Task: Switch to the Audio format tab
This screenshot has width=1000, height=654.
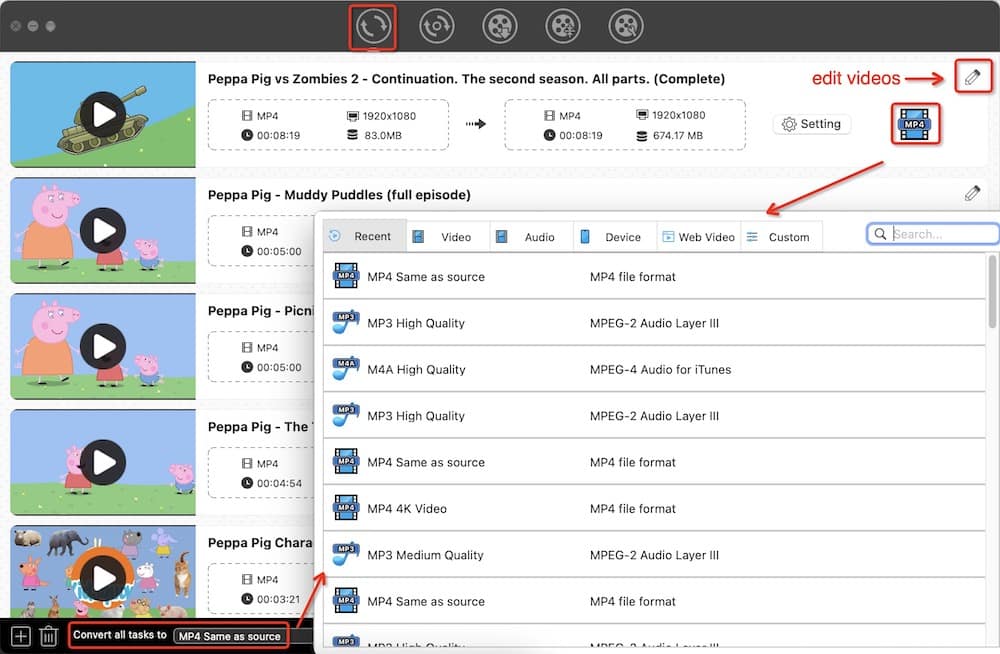Action: tap(531, 237)
